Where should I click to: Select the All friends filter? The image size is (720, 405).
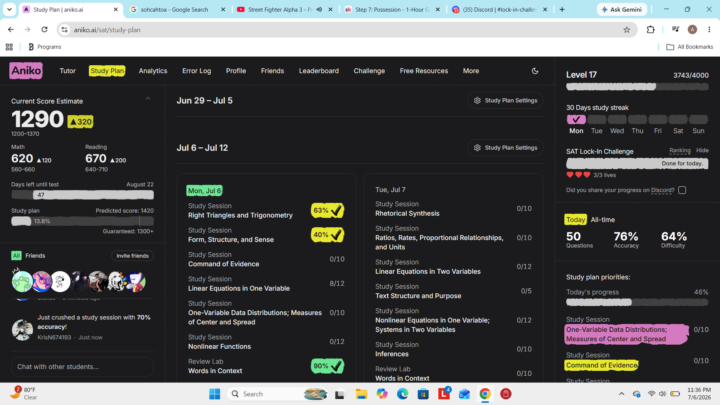[16, 256]
